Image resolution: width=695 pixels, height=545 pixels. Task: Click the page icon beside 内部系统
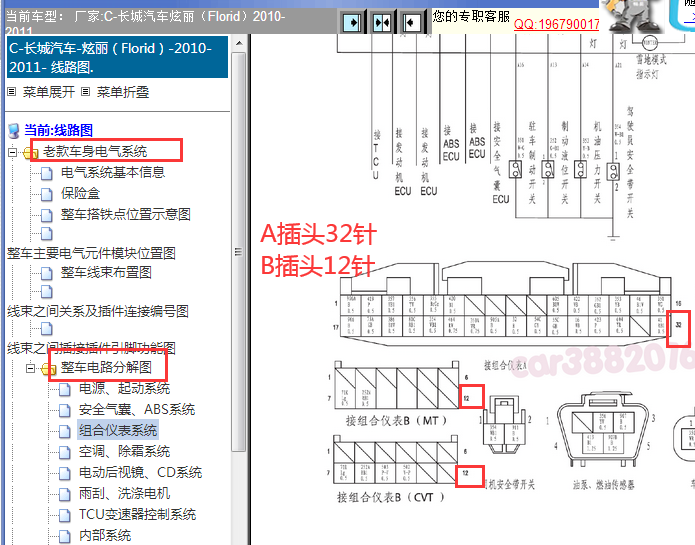pos(65,536)
